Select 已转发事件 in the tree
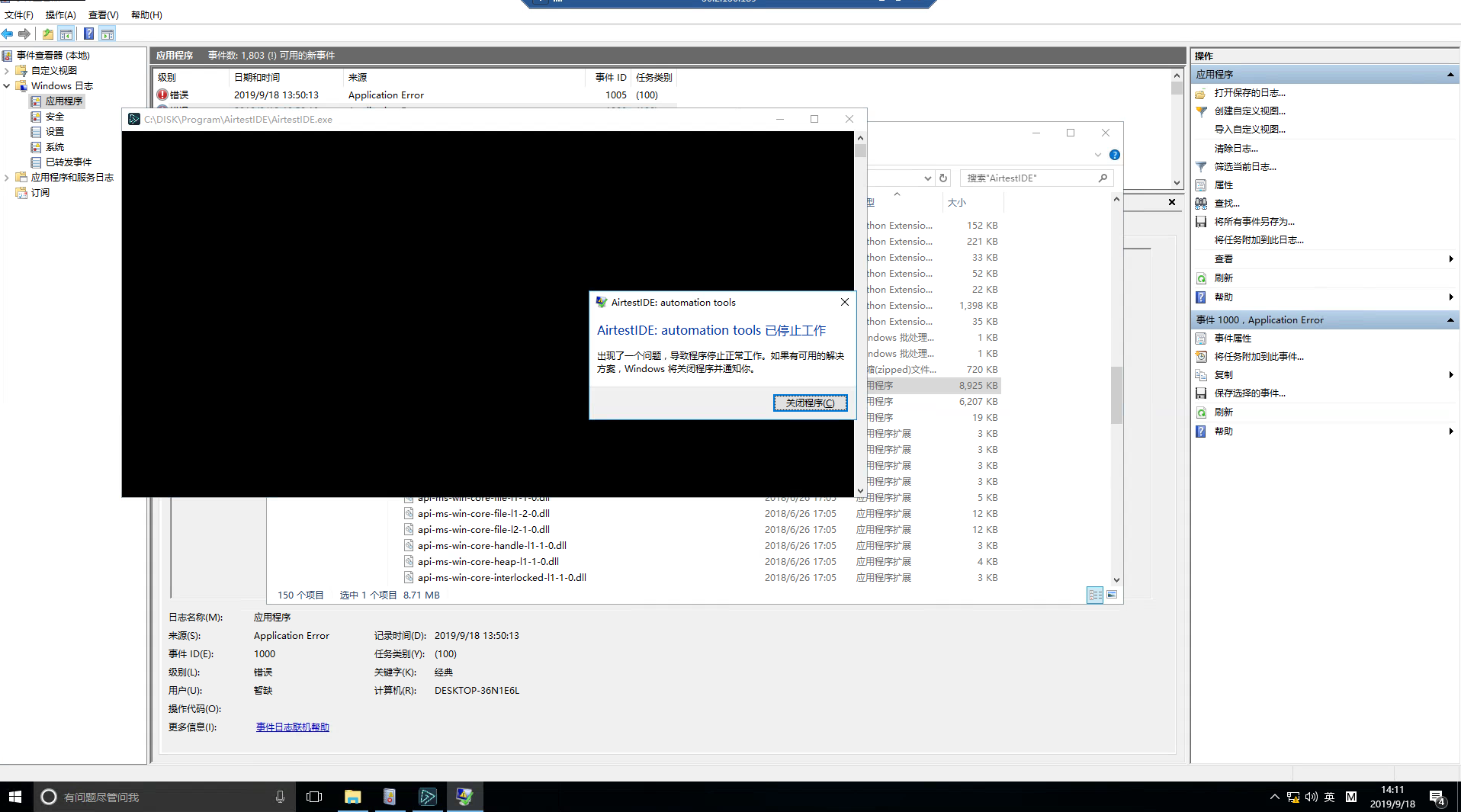The width and height of the screenshot is (1461, 812). click(69, 162)
